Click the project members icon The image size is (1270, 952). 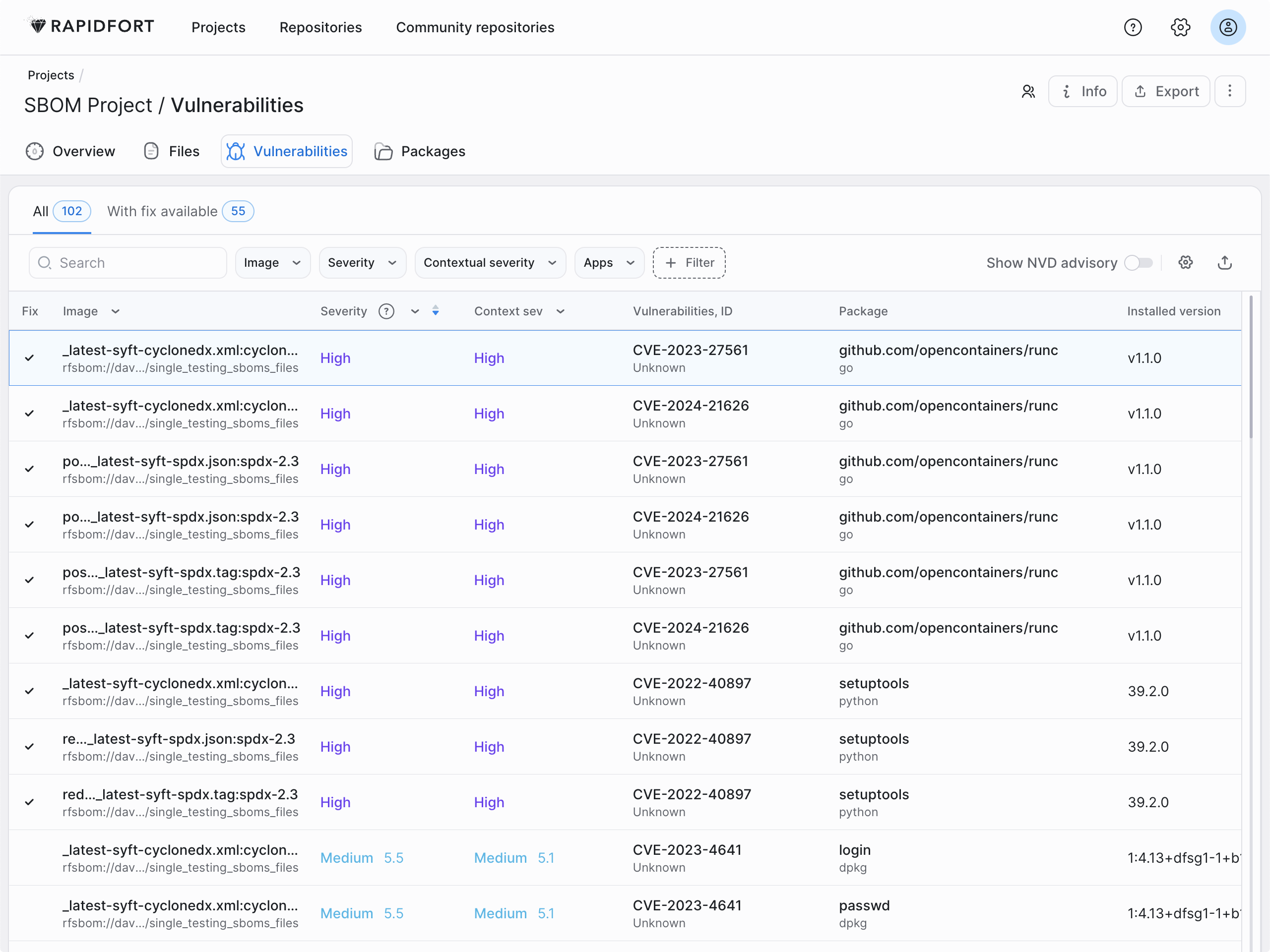pyautogui.click(x=1028, y=91)
